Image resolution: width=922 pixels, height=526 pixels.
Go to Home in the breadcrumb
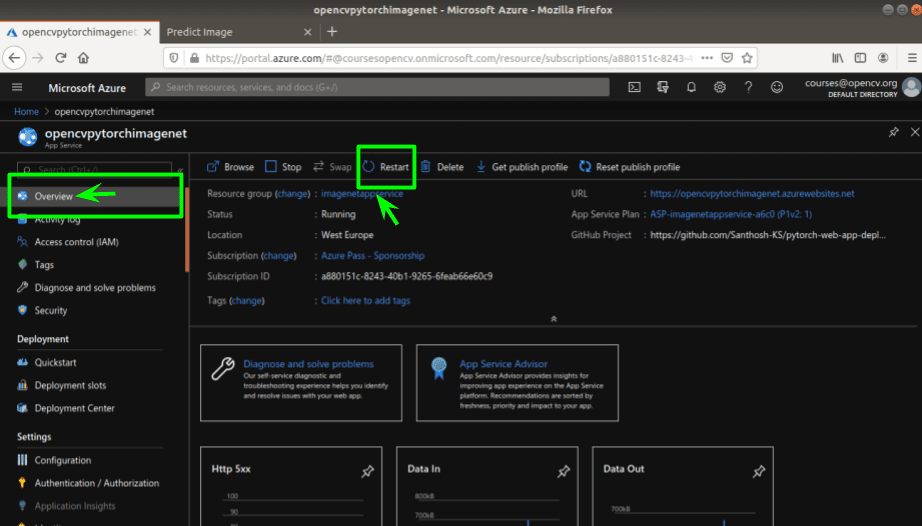coord(26,112)
